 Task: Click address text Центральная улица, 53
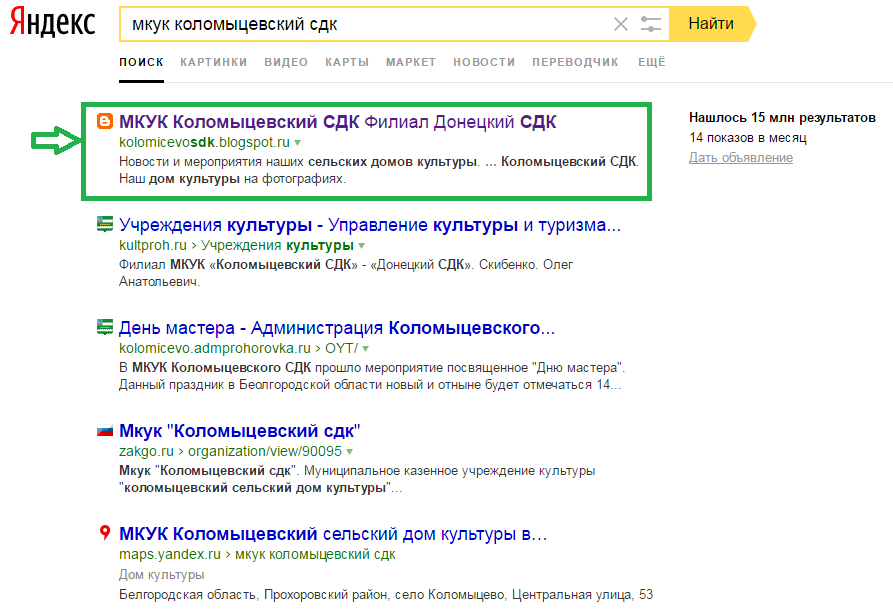pos(582,595)
